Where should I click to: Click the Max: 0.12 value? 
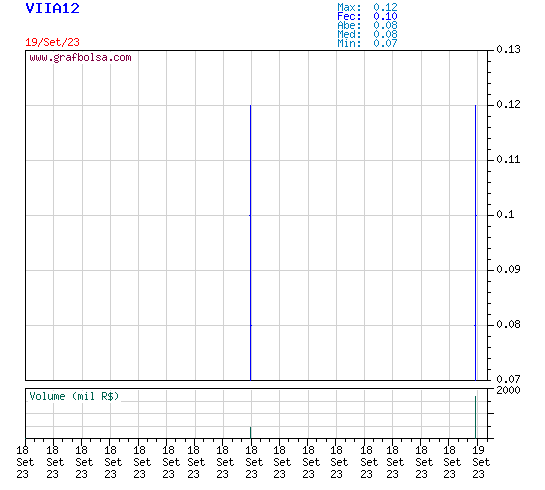(x=367, y=7)
